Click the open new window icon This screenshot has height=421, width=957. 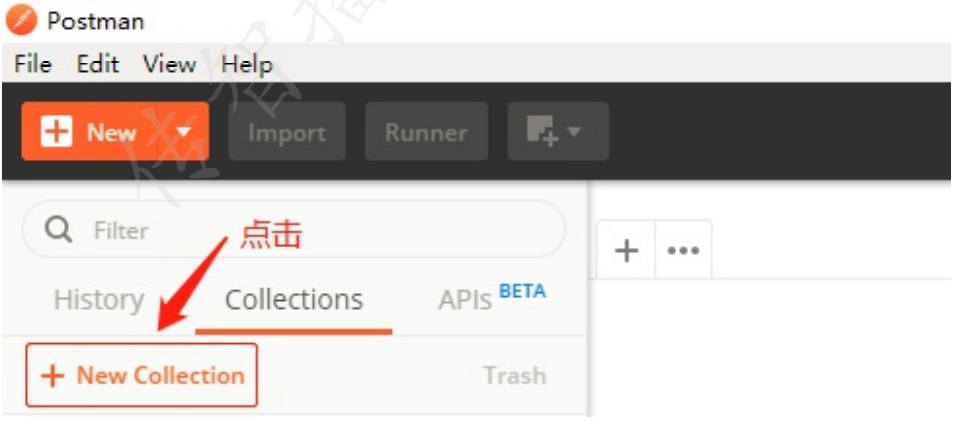[x=541, y=132]
